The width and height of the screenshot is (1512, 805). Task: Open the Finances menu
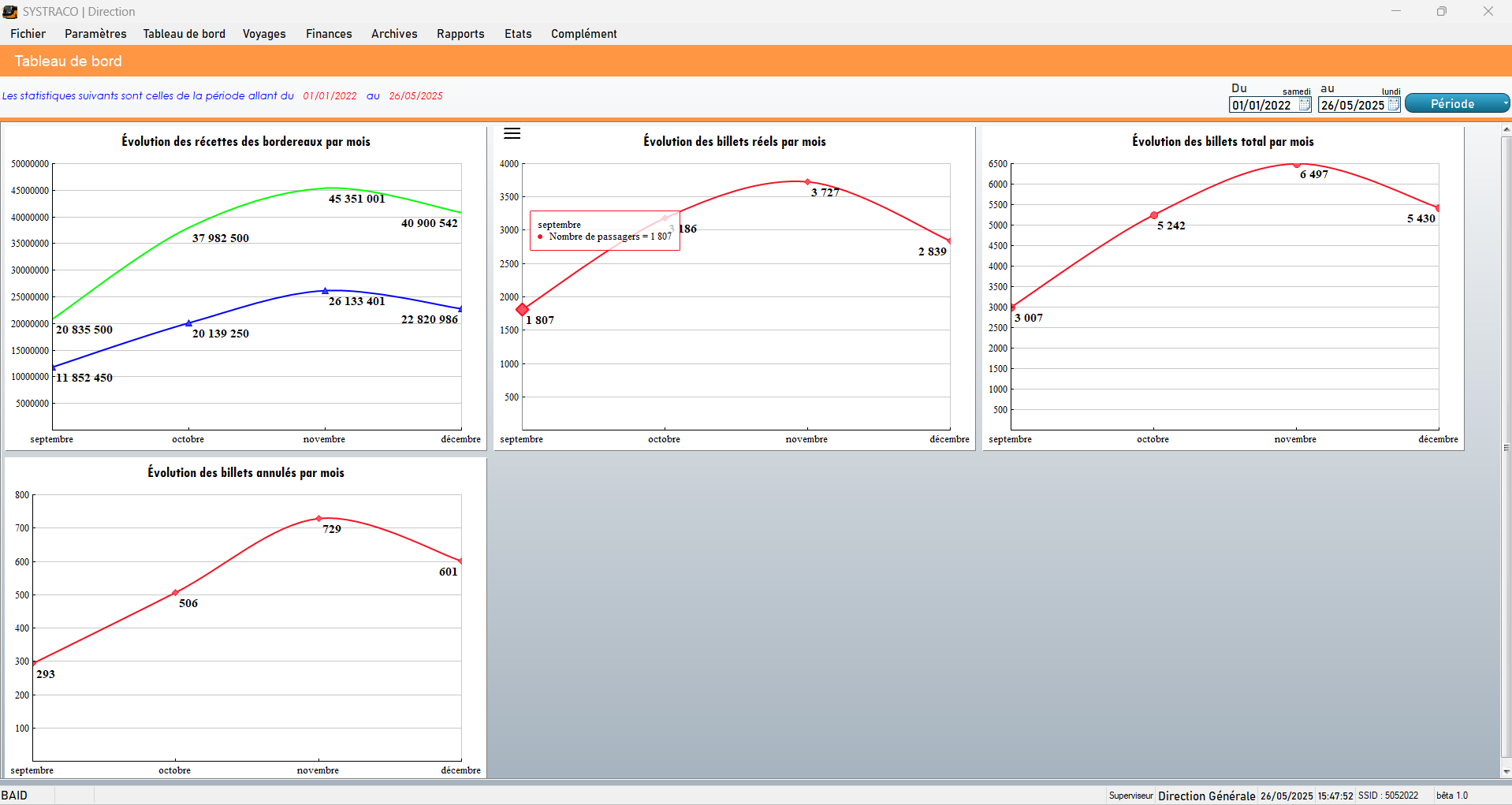pyautogui.click(x=329, y=34)
